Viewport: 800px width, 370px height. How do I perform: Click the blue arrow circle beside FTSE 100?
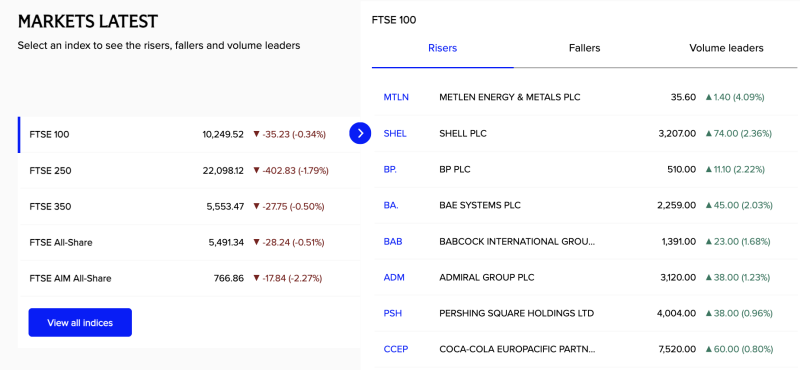360,134
